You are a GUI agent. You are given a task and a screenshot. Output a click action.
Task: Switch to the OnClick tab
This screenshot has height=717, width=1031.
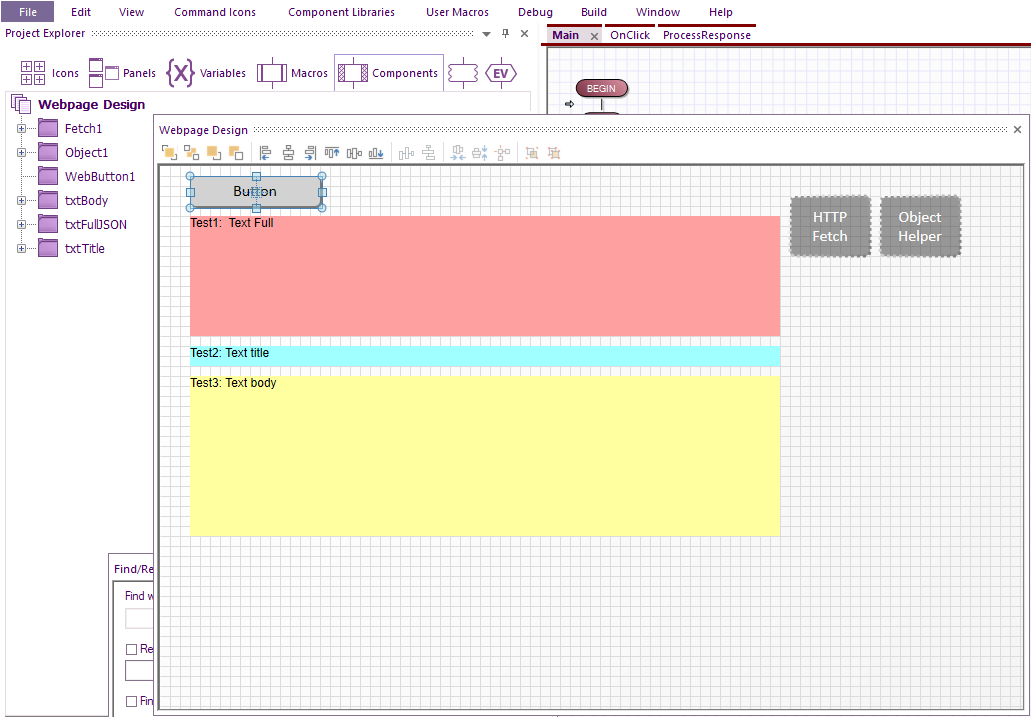click(630, 36)
